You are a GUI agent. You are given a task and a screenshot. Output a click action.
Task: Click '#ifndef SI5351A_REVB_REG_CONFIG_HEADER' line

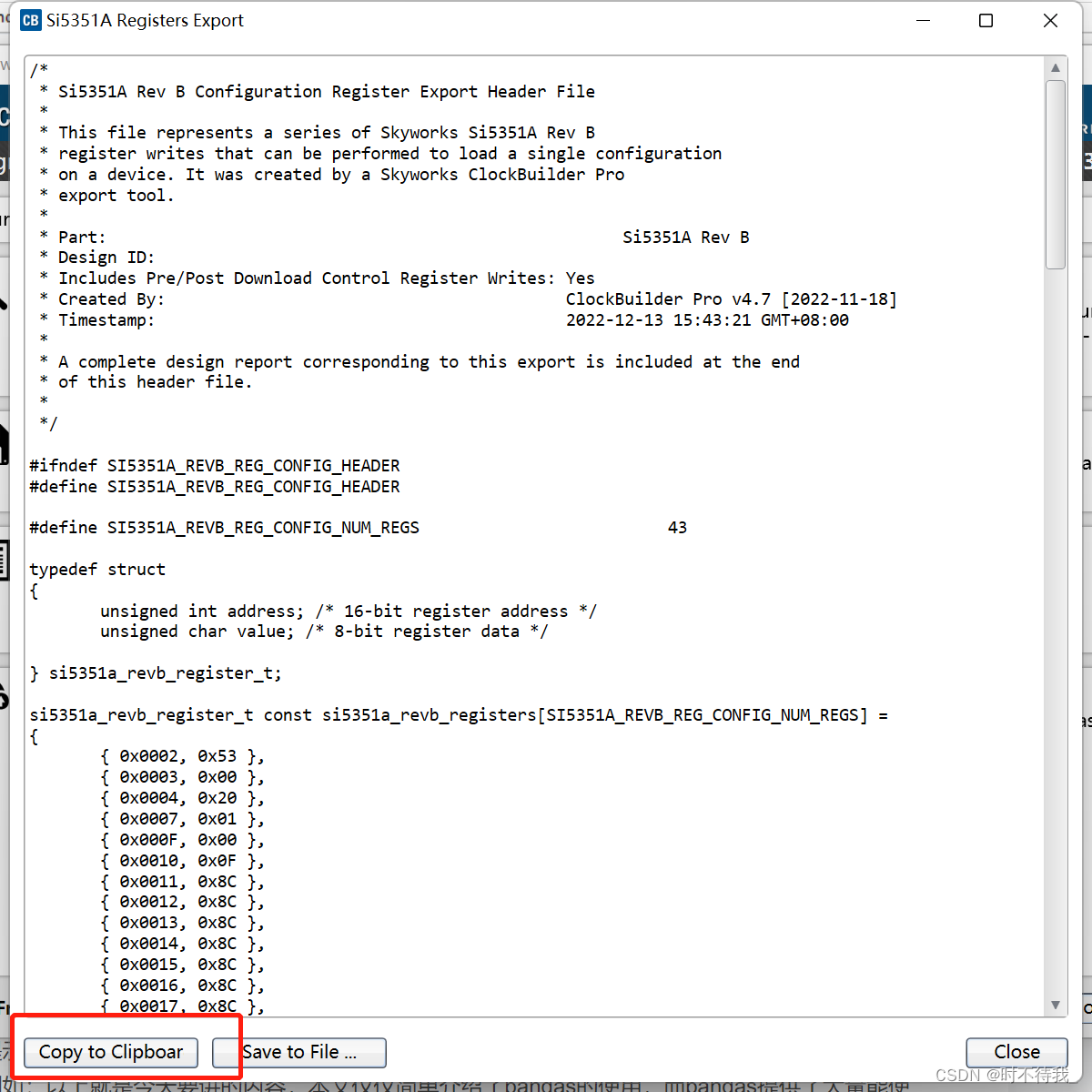215,466
